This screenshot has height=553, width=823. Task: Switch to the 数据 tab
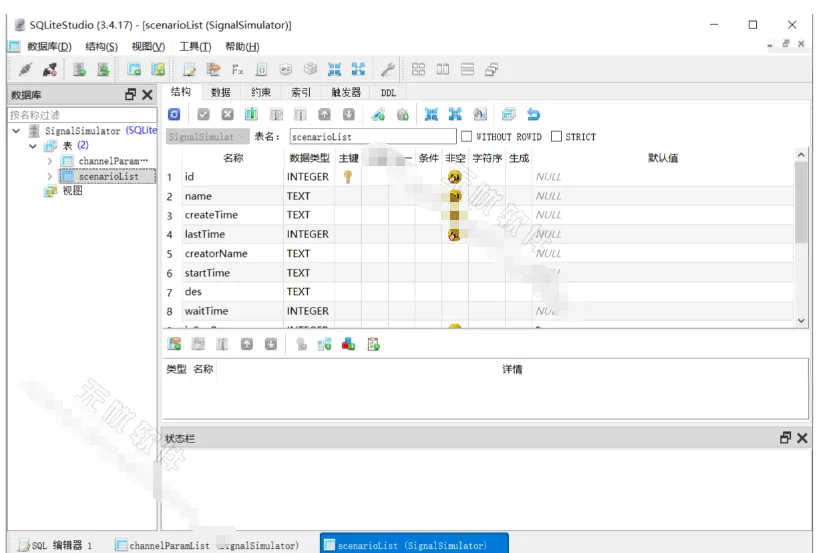(x=220, y=92)
